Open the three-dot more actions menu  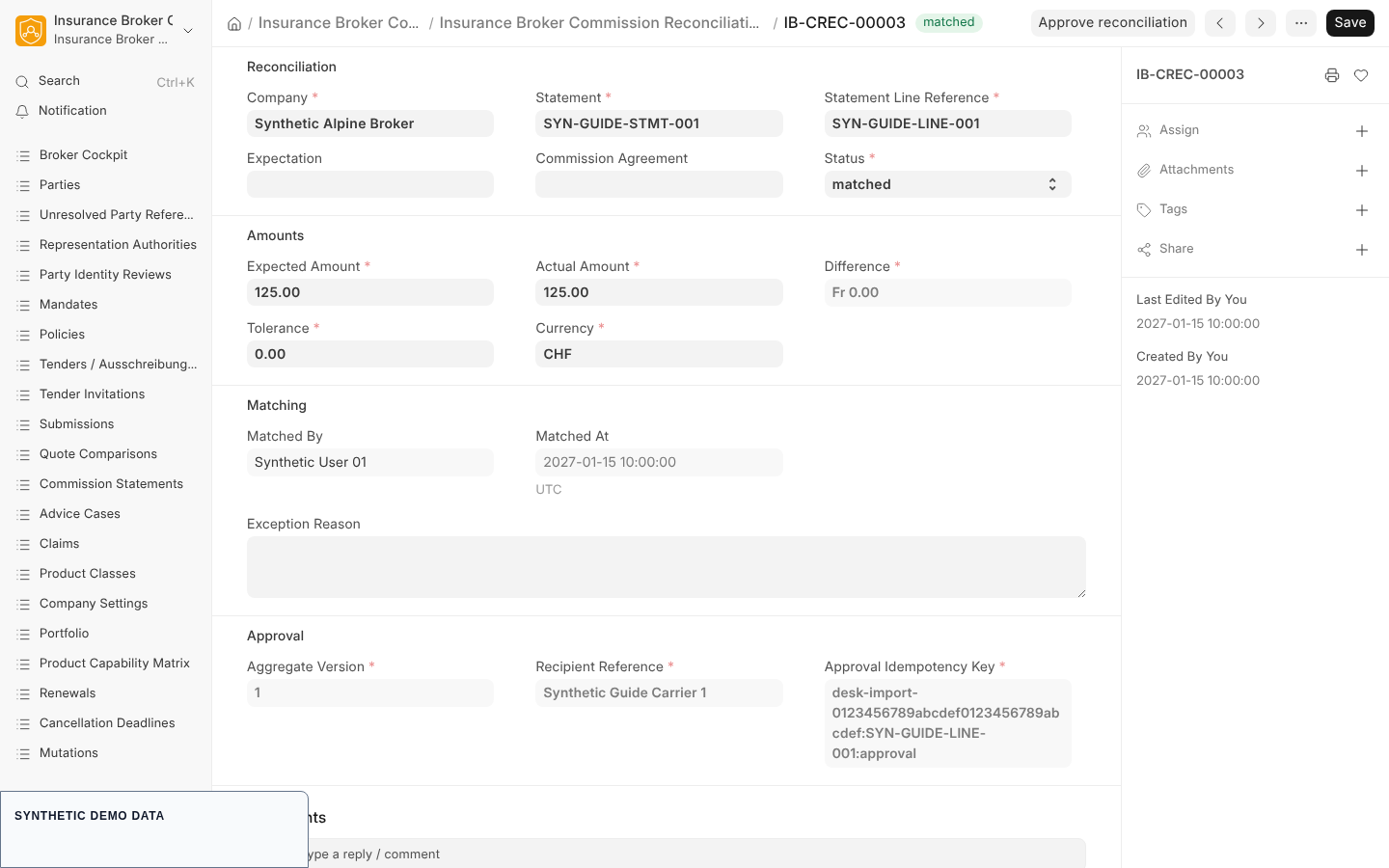(1301, 23)
